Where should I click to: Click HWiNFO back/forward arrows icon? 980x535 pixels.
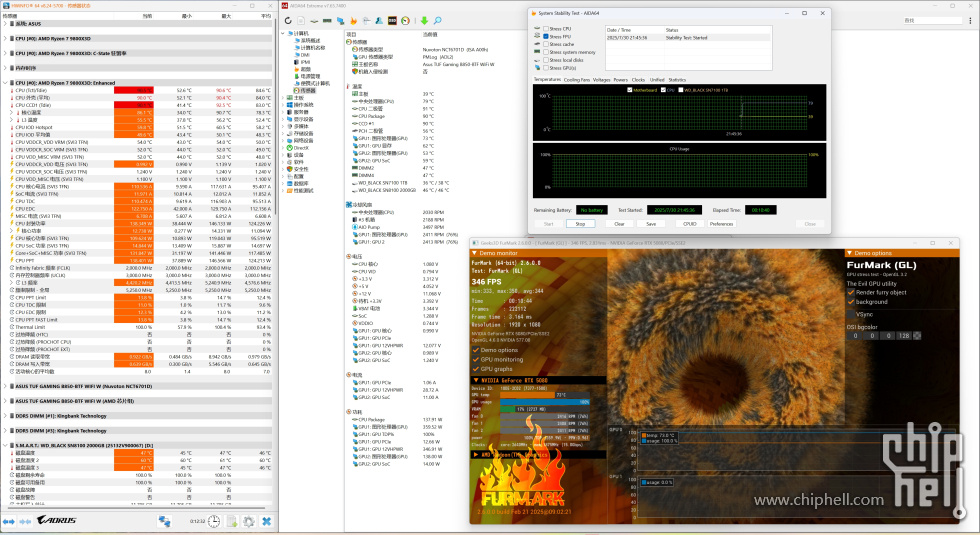9,521
